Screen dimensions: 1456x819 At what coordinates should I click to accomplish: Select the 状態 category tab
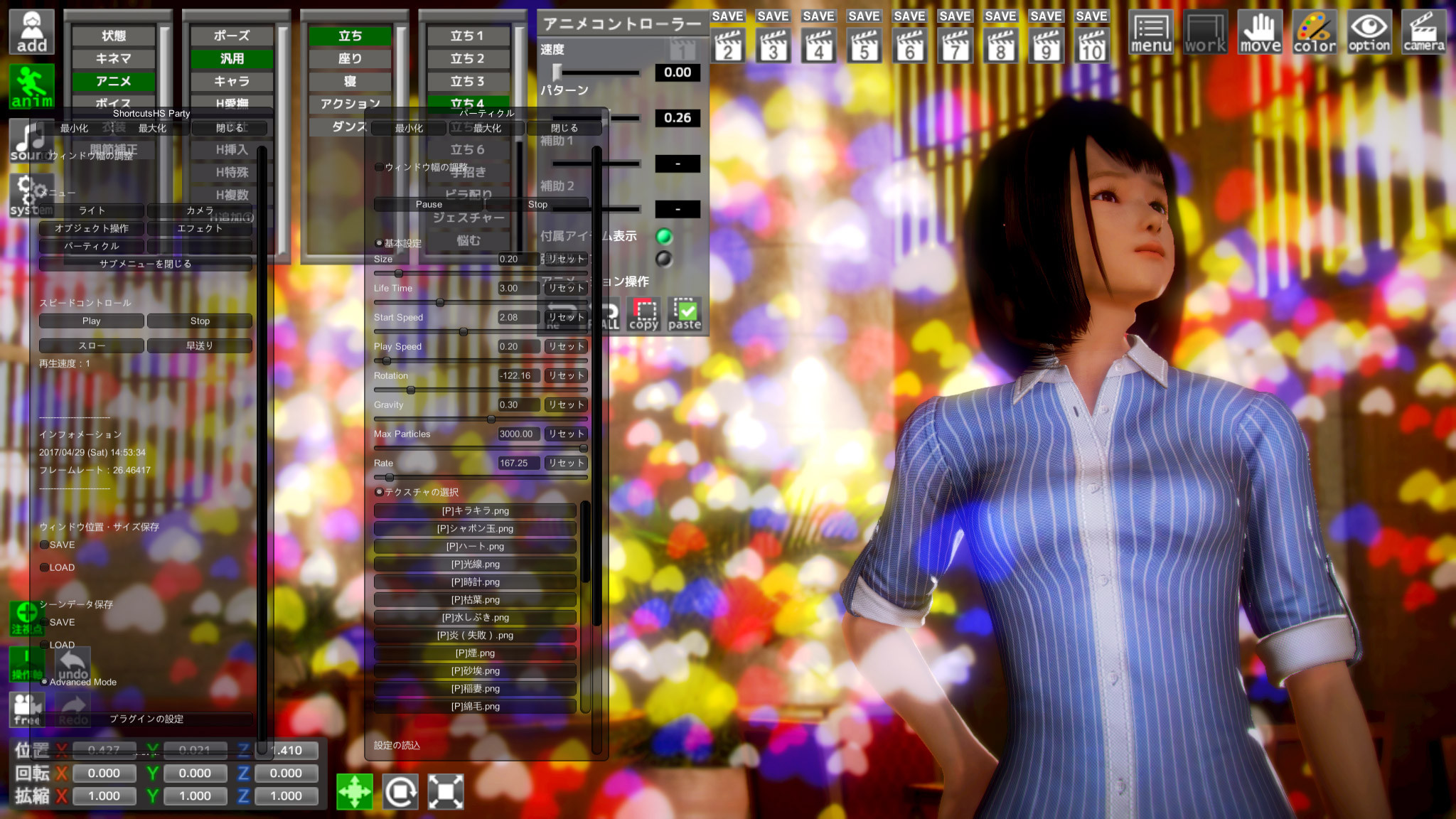tap(114, 36)
